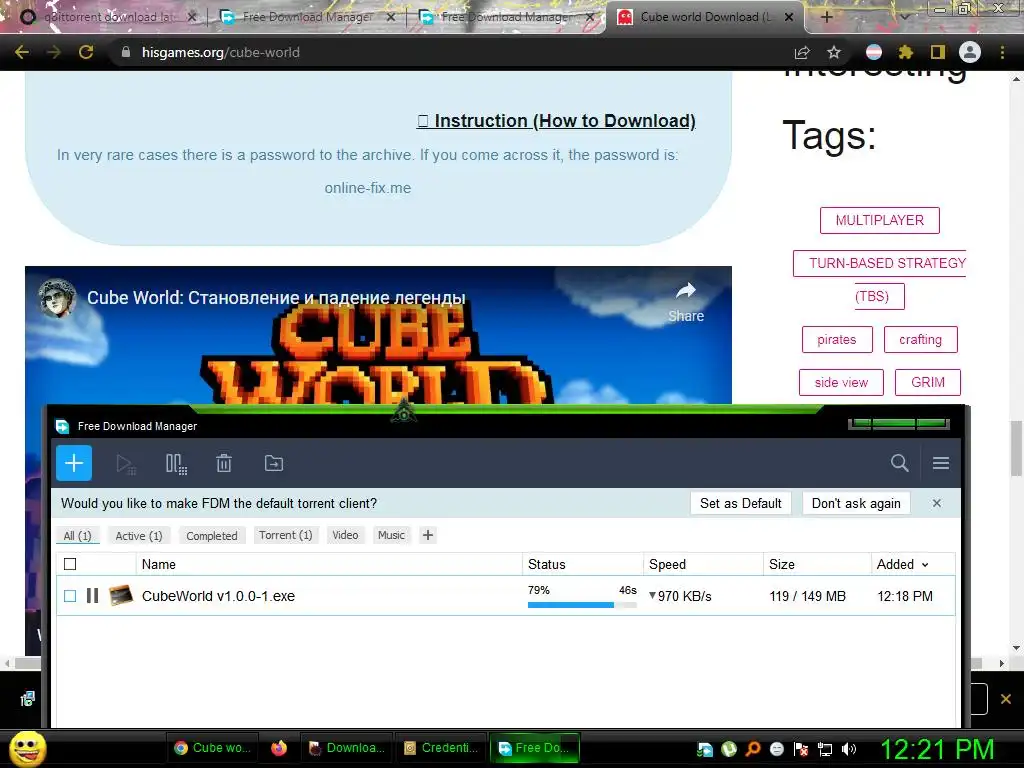Screen dimensions: 1024x768
Task: Click the move to folder icon
Action: pyautogui.click(x=274, y=463)
